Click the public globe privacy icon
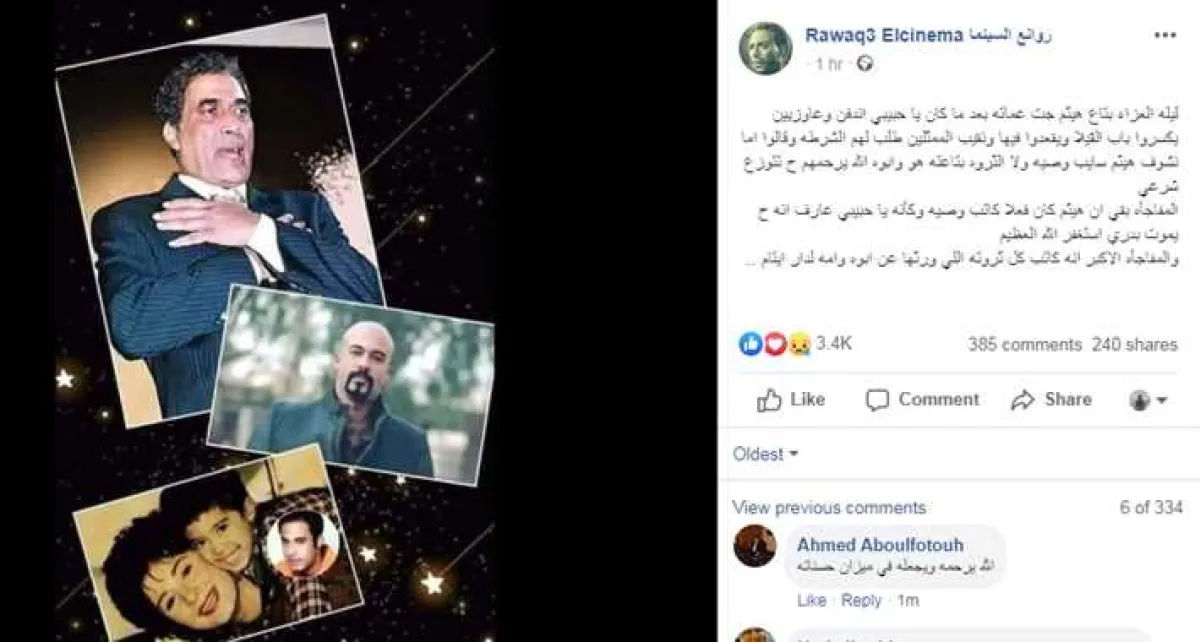Viewport: 1200px width, 642px height. point(866,63)
